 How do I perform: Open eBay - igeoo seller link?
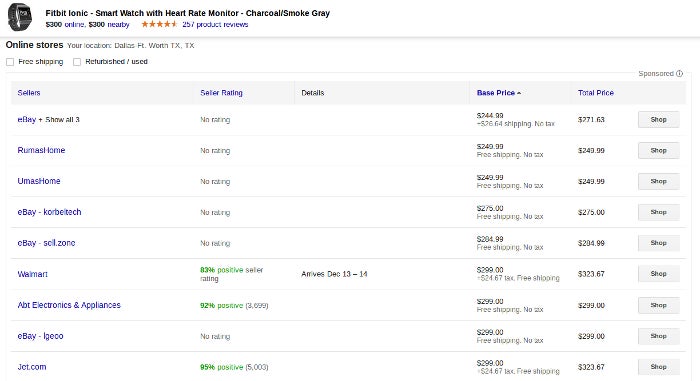click(x=40, y=336)
